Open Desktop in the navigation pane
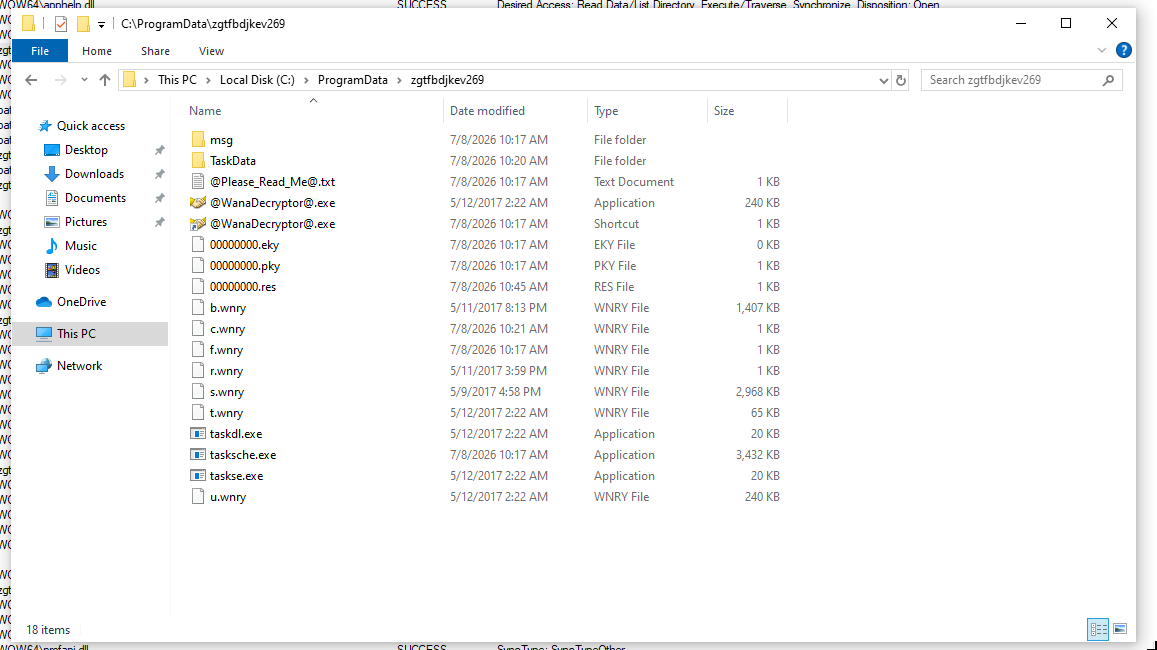The image size is (1157, 650). point(86,150)
